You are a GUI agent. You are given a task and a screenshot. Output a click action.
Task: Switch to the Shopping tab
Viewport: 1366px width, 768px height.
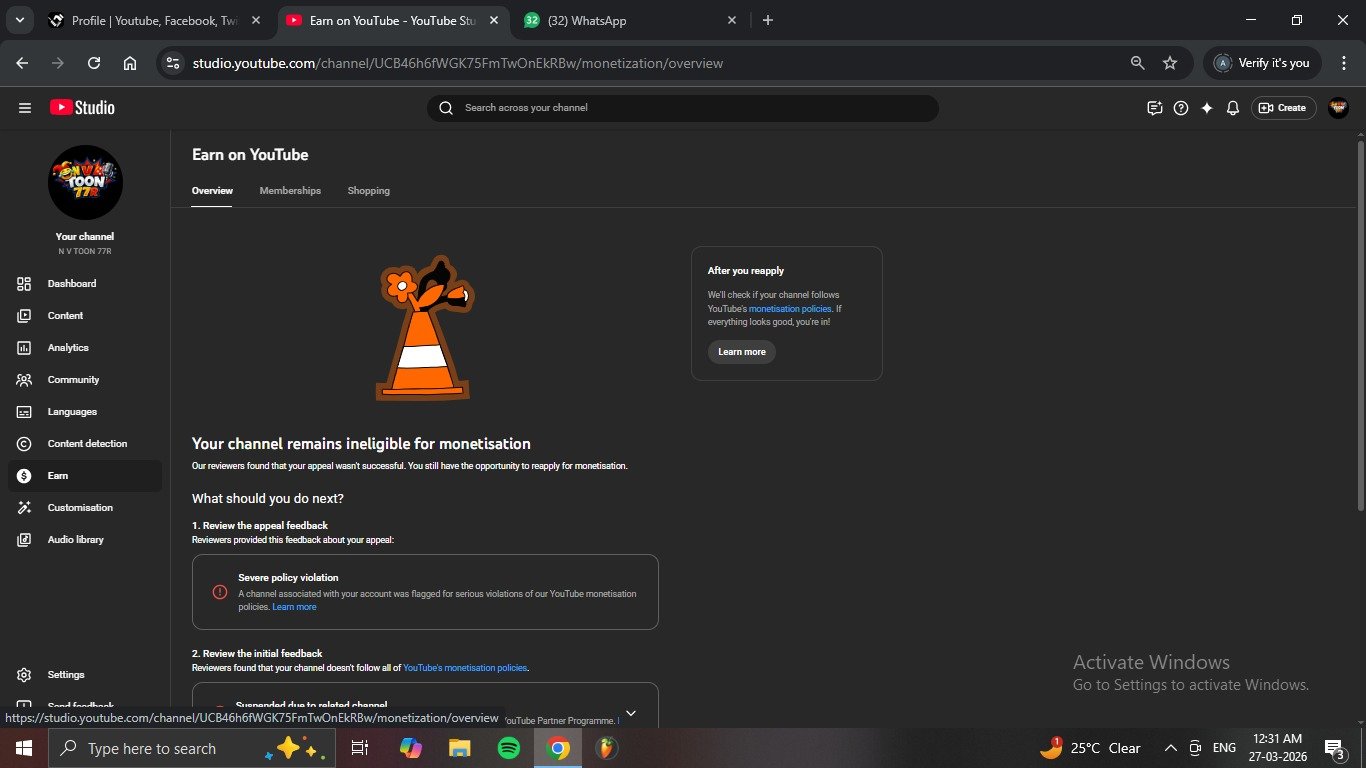click(368, 191)
